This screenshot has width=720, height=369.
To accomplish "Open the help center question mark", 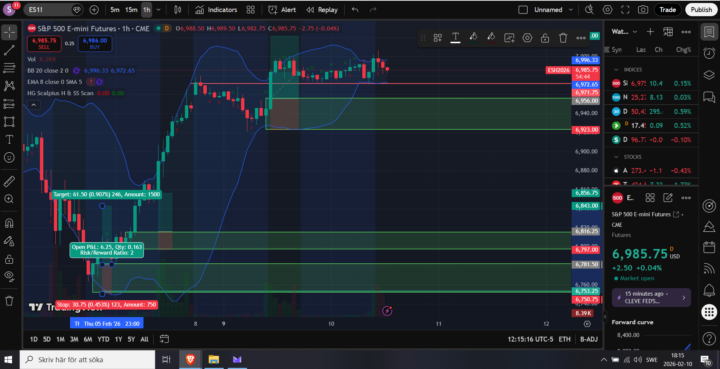I will click(x=709, y=339).
